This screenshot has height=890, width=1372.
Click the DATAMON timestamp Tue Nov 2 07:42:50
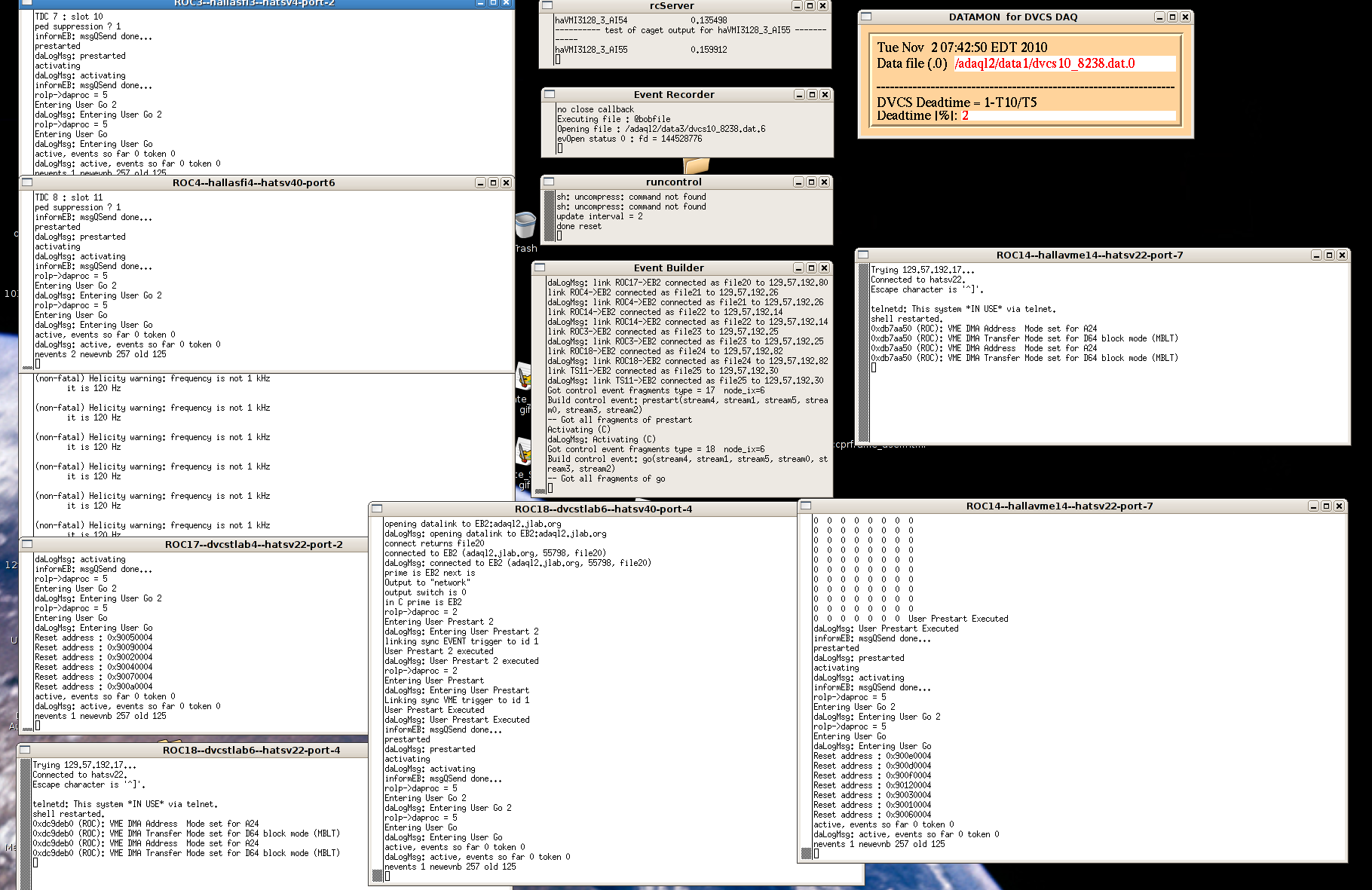point(962,47)
